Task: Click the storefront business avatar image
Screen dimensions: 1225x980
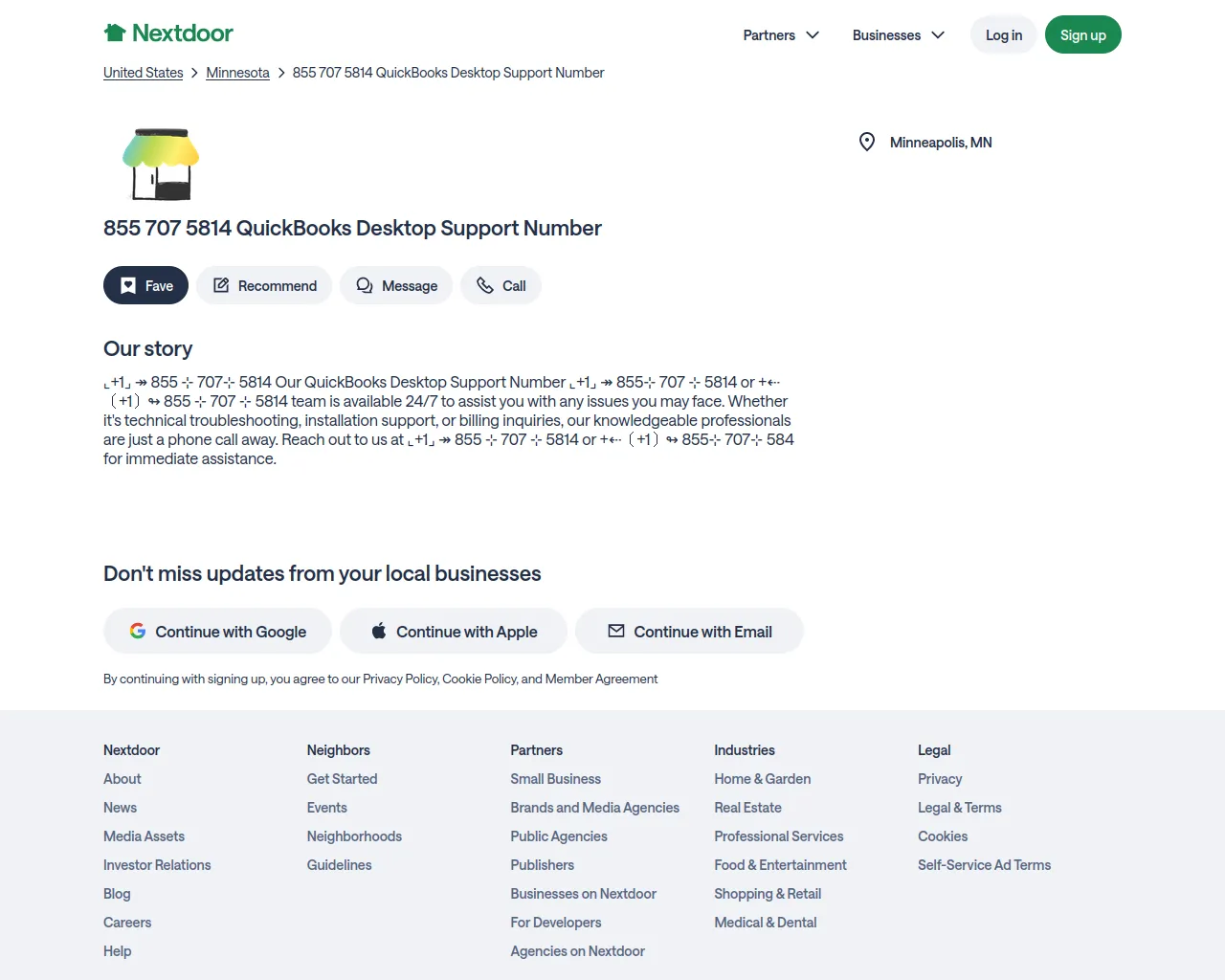Action: click(x=161, y=163)
